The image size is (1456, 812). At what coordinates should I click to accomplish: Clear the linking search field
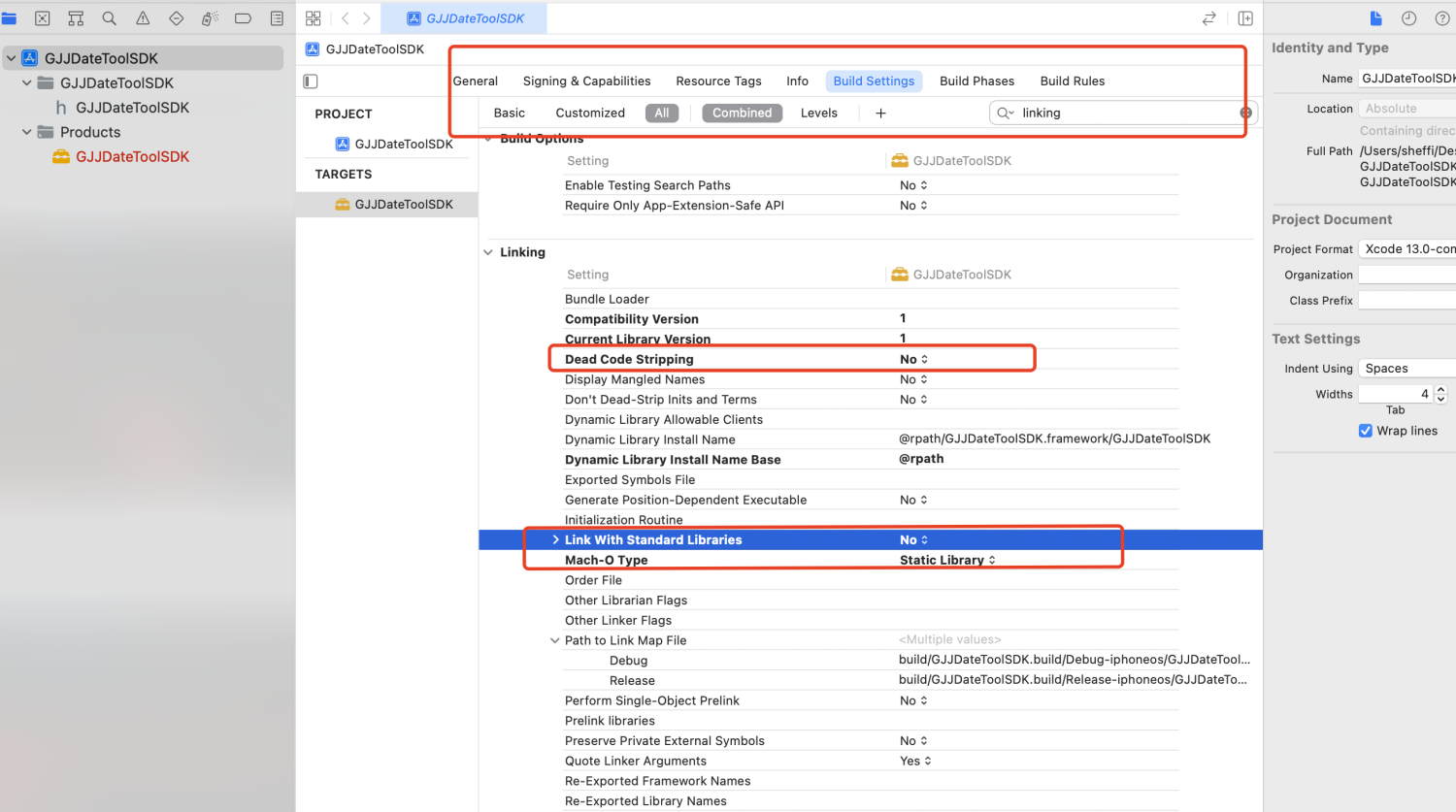point(1245,114)
